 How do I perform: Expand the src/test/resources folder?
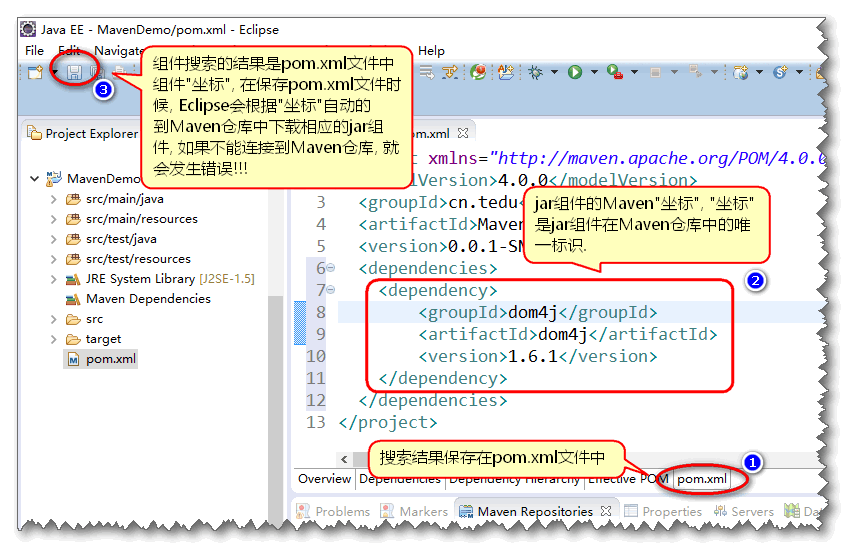tap(53, 259)
